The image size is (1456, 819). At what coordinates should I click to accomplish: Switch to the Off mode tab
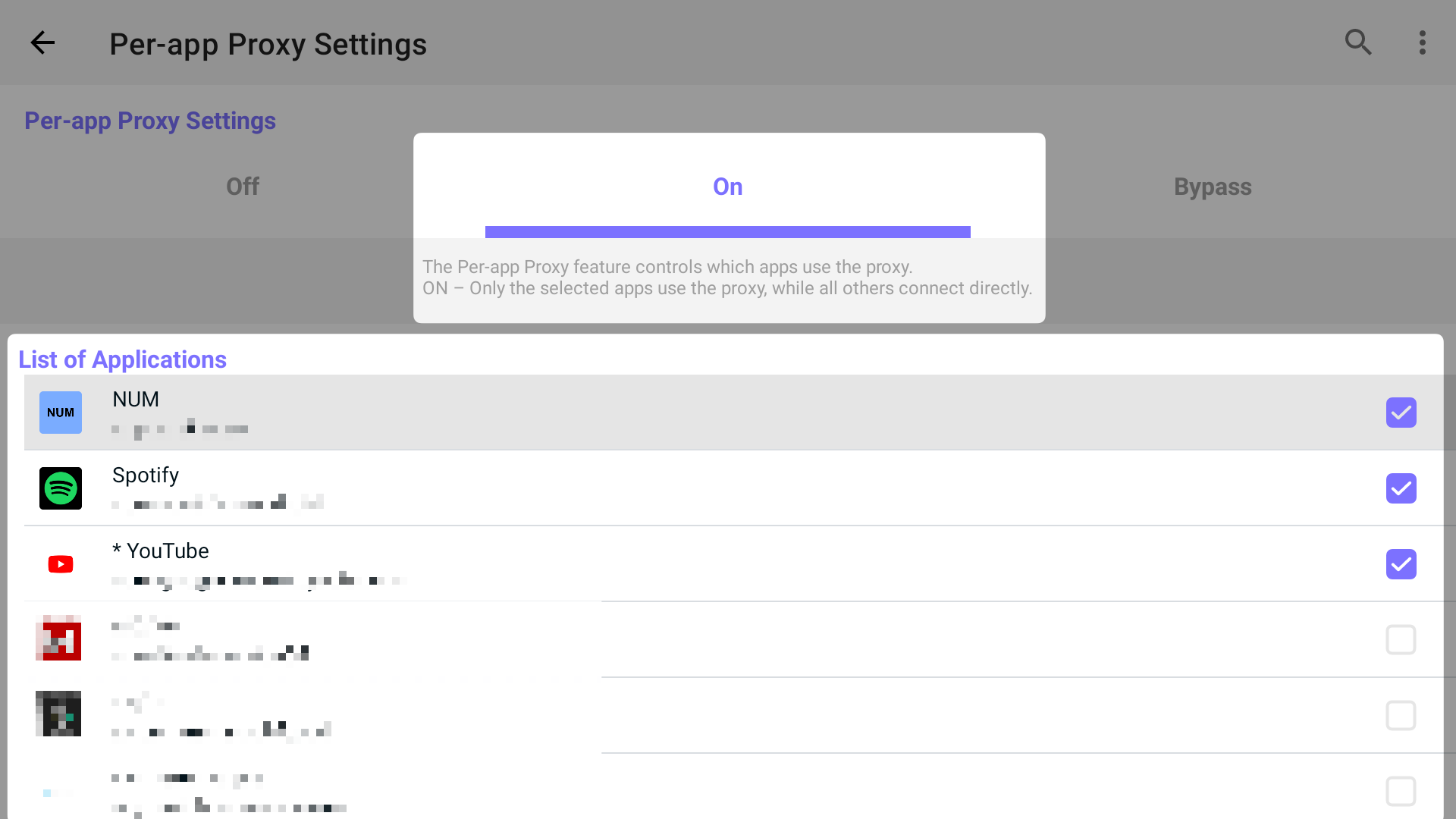pos(243,187)
